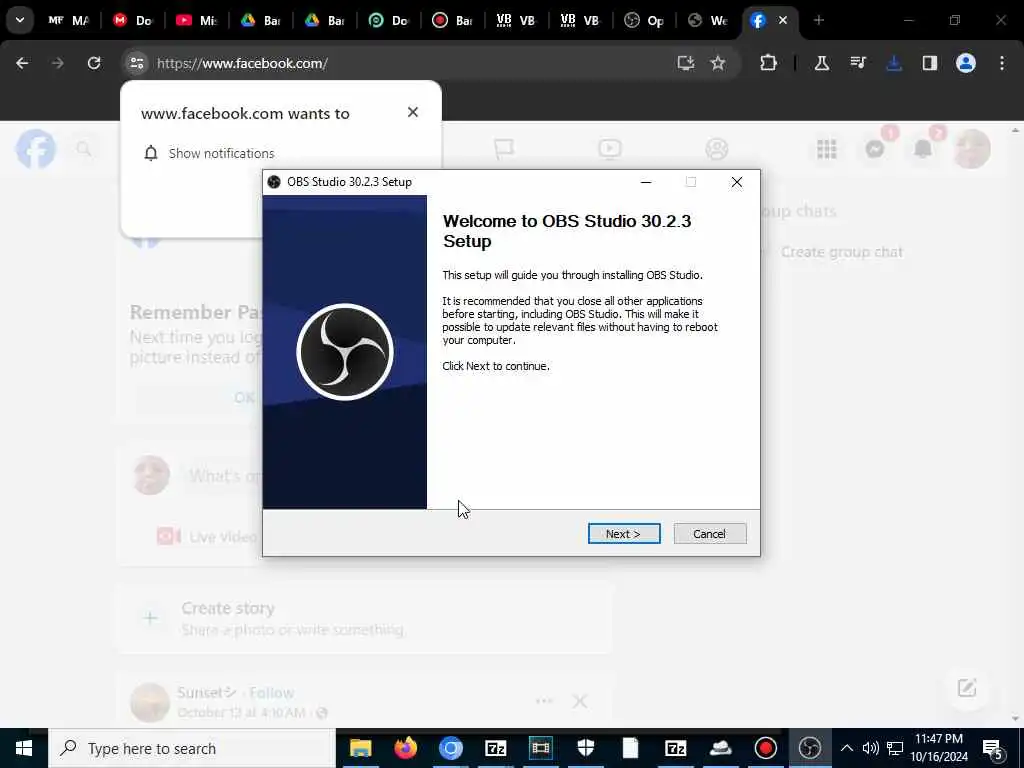
Task: Launch Firefox from taskbar
Action: coord(406,748)
